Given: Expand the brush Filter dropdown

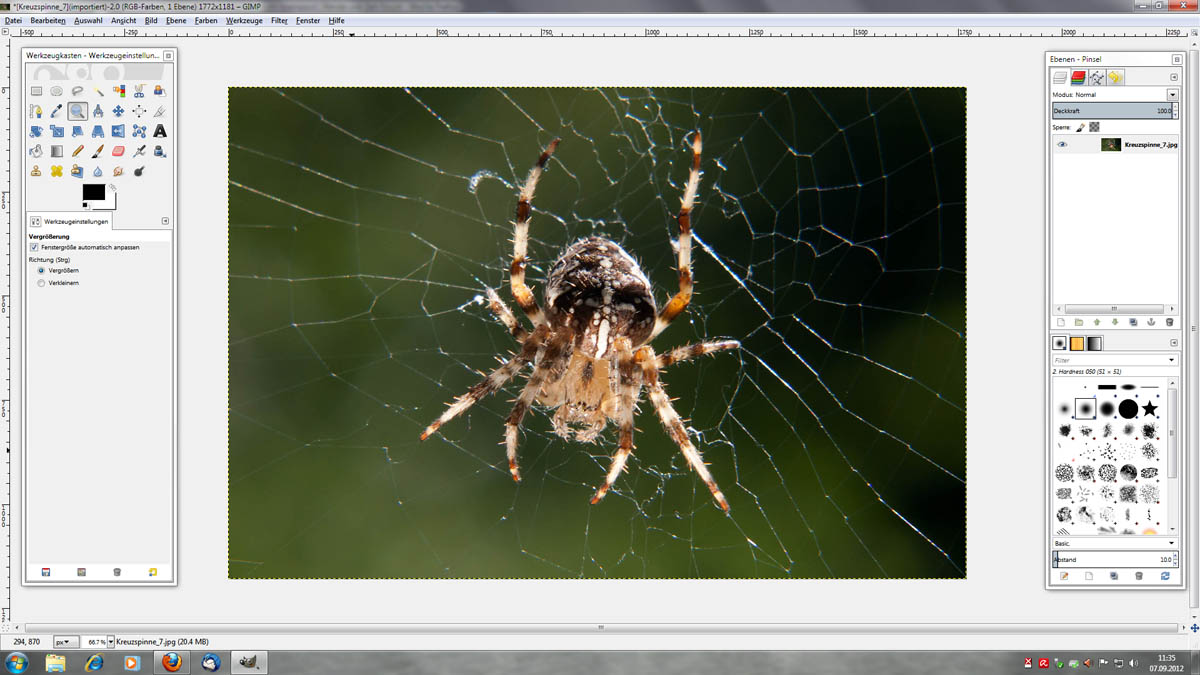Looking at the screenshot, I should (x=1172, y=360).
